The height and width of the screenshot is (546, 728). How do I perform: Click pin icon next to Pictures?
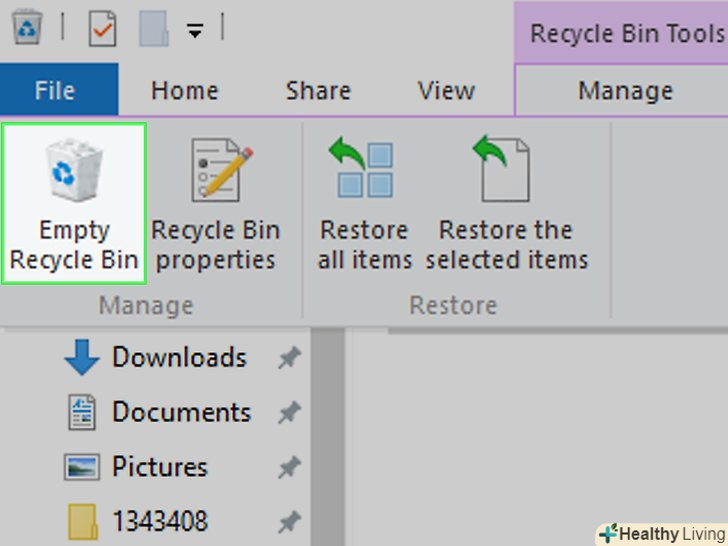click(289, 467)
